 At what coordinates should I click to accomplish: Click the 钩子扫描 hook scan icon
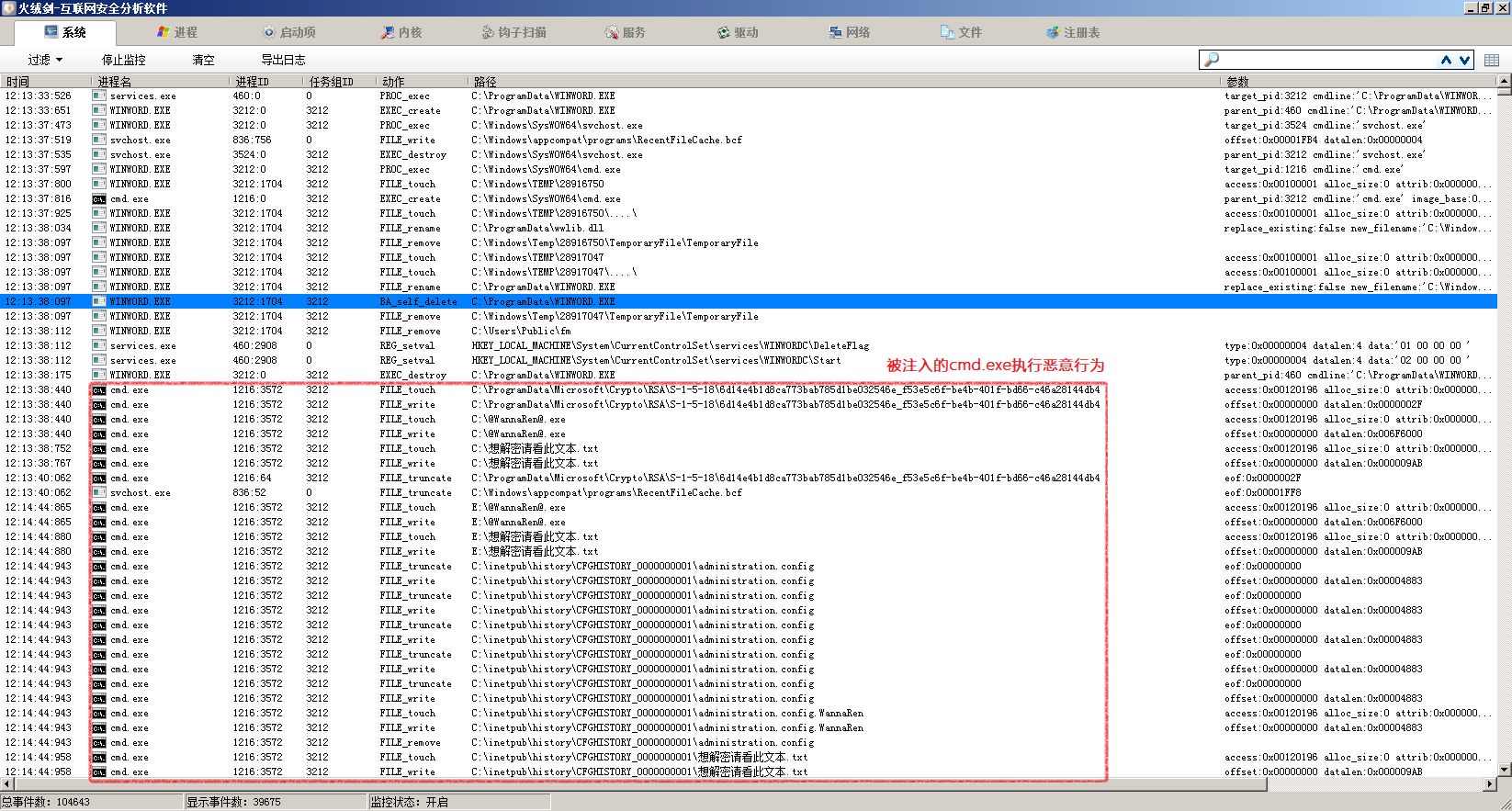[x=488, y=32]
